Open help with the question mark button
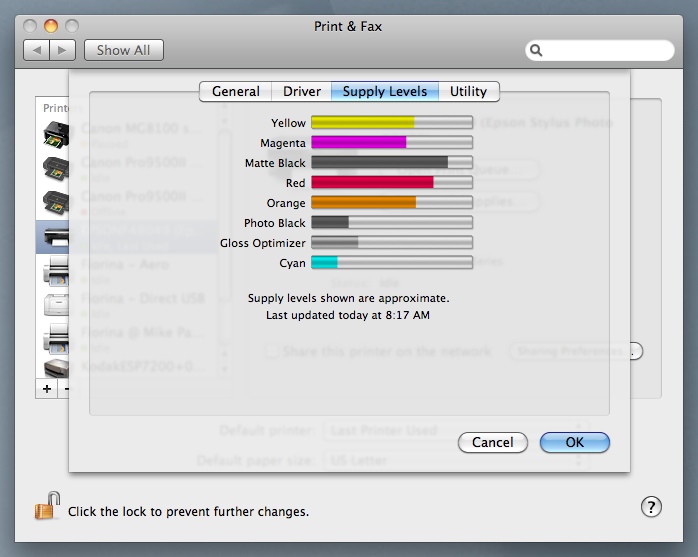Screen dimensions: 698x557 point(650,507)
